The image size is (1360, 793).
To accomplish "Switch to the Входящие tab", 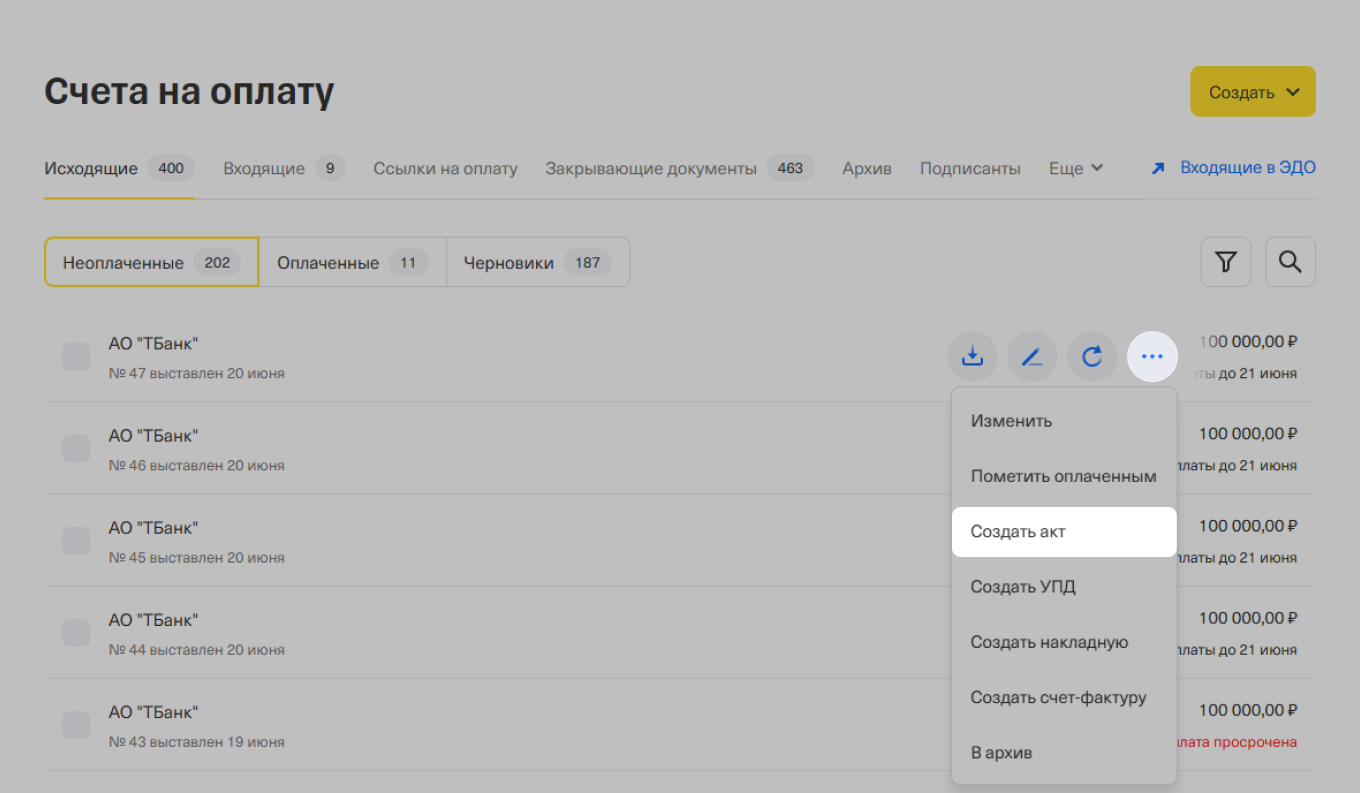I will pos(264,168).
